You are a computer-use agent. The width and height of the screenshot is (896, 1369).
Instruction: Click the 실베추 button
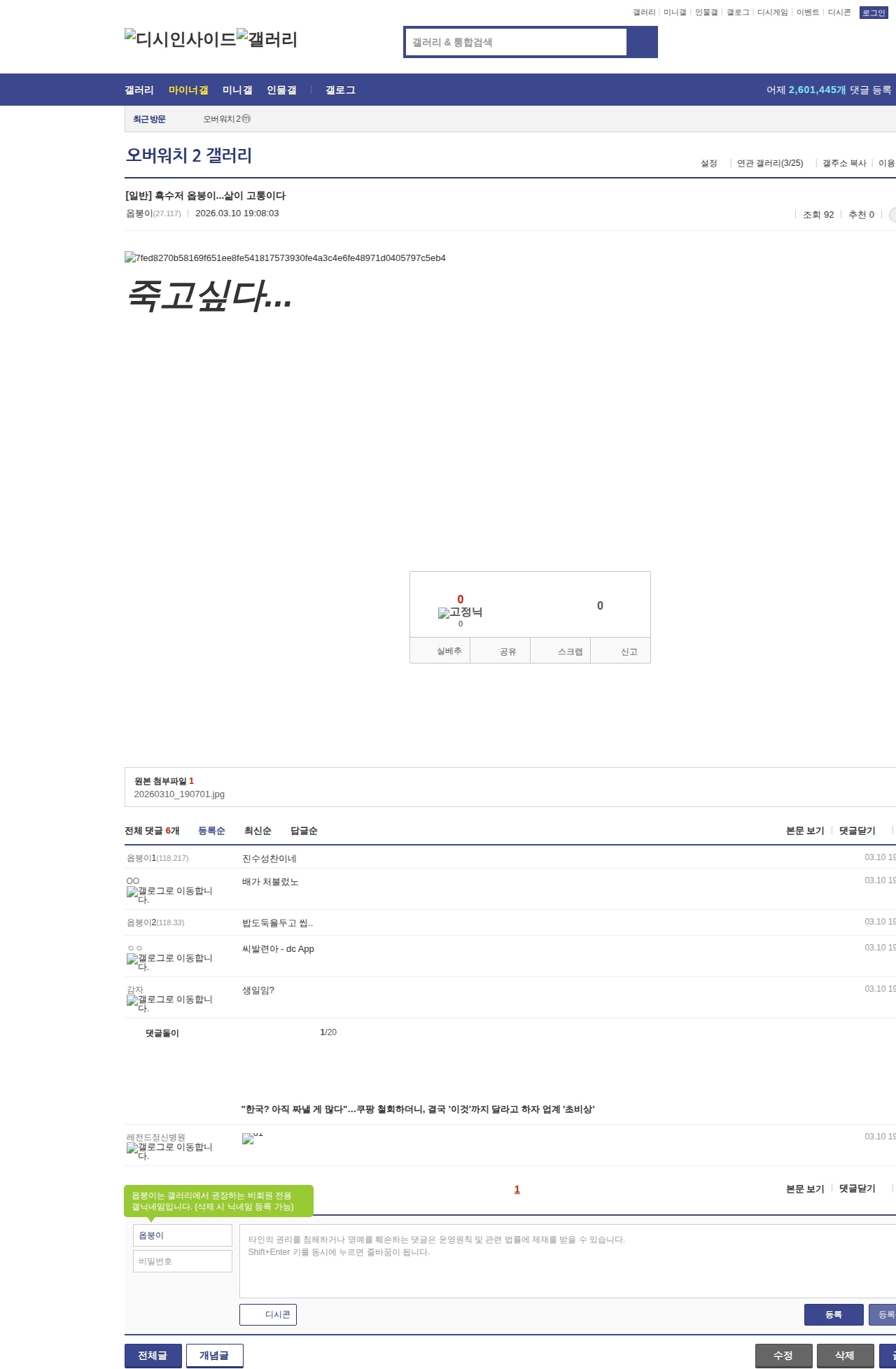440,651
